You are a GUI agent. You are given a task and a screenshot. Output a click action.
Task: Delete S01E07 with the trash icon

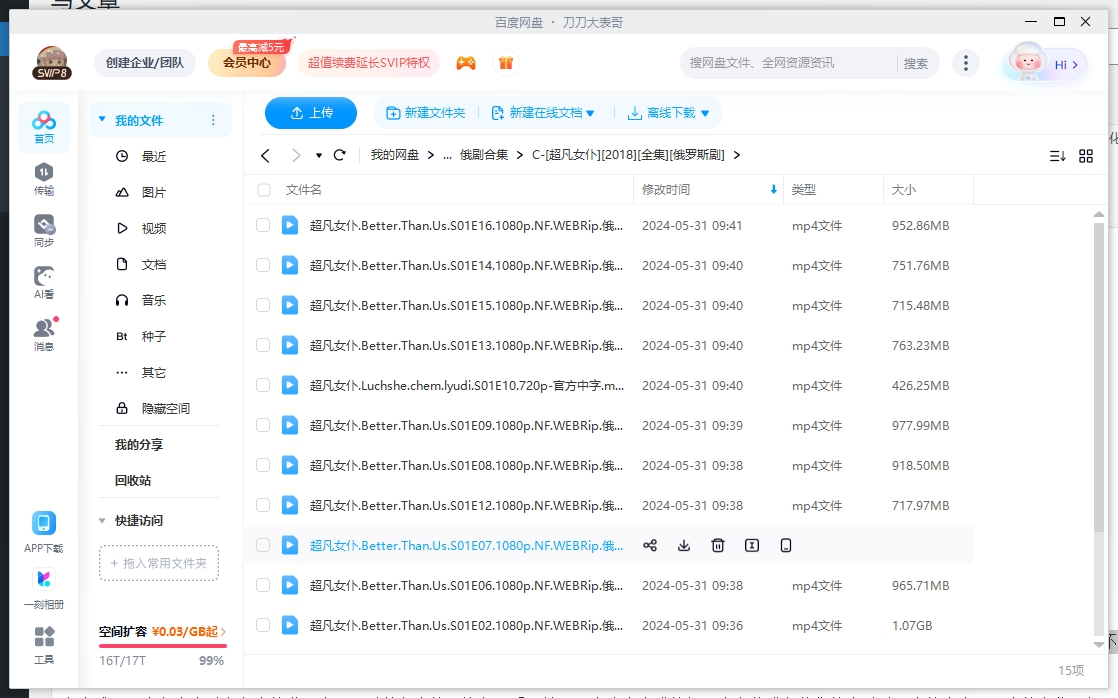(717, 545)
